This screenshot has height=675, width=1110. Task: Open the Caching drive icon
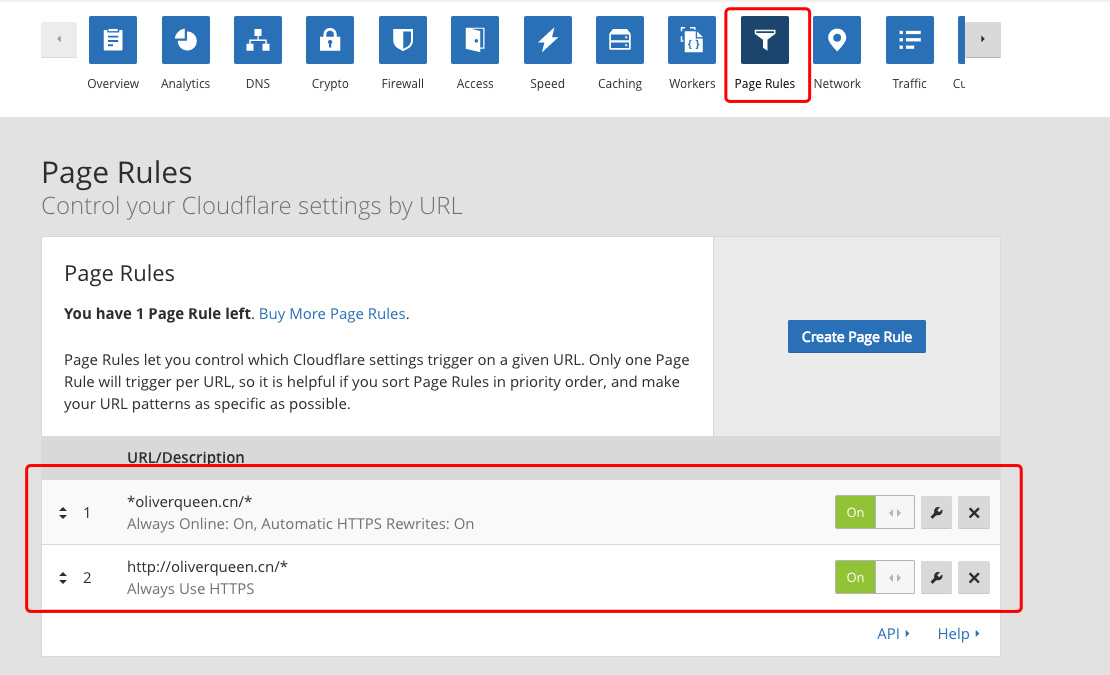point(619,40)
